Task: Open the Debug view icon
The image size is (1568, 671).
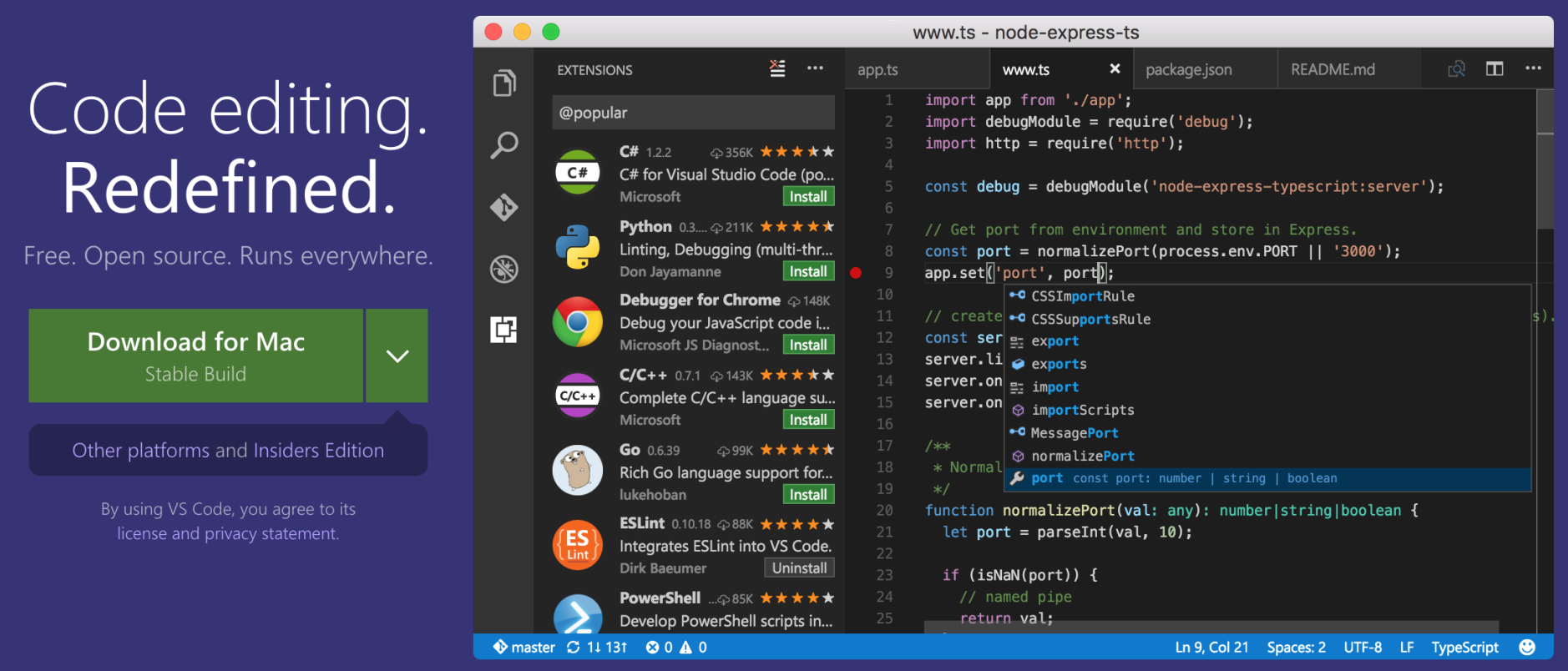Action: 504,269
